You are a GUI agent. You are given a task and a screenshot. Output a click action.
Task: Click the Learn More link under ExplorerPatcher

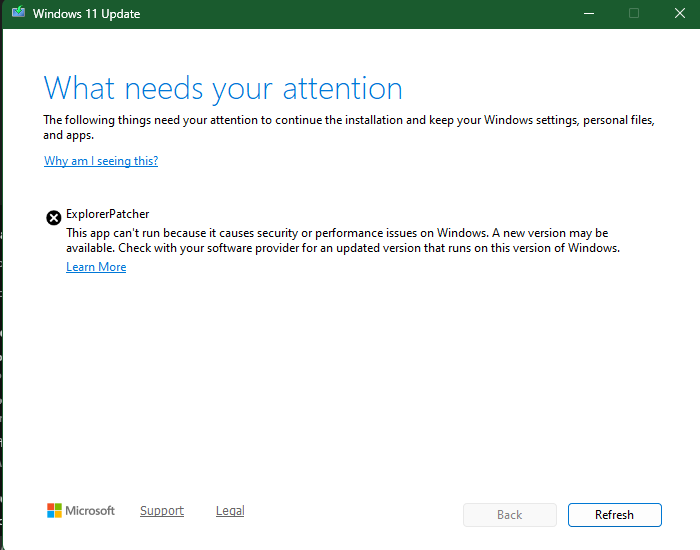[96, 267]
